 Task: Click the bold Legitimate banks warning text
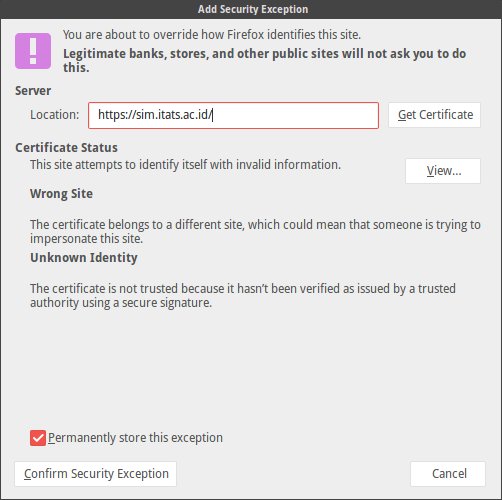[265, 61]
